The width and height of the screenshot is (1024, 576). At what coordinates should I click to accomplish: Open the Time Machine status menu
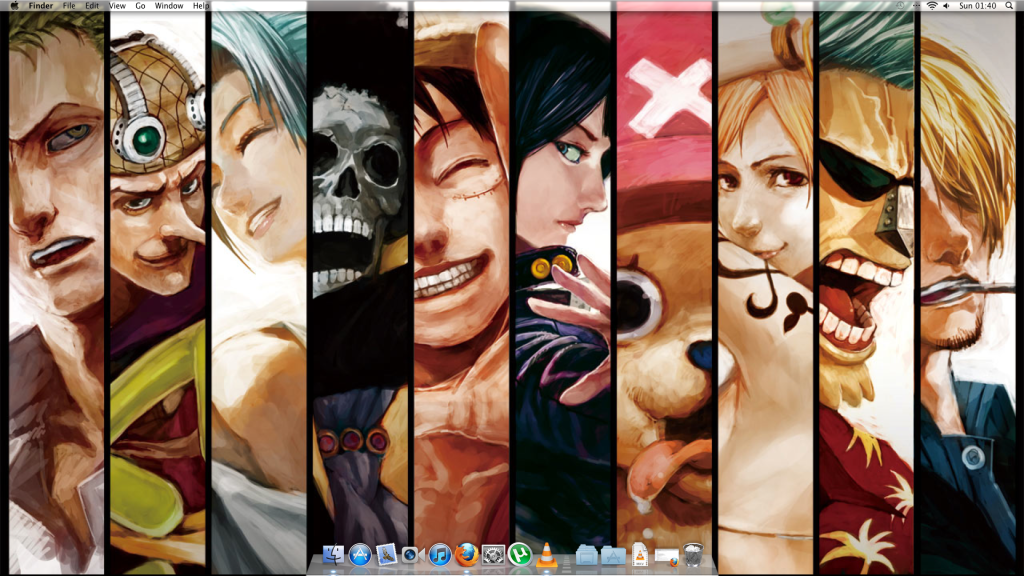tap(900, 6)
